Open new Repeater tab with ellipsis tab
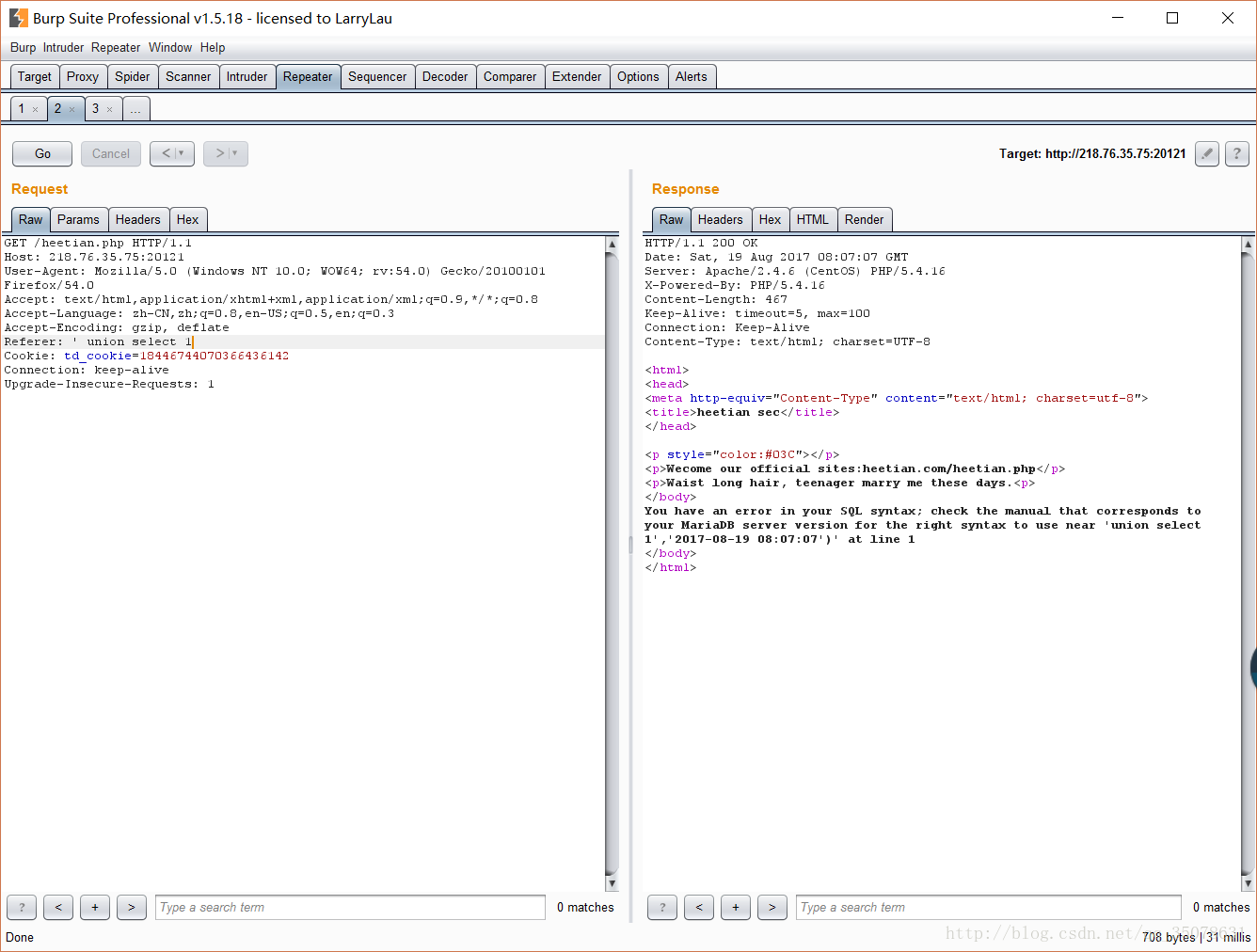The image size is (1257, 952). [x=135, y=109]
